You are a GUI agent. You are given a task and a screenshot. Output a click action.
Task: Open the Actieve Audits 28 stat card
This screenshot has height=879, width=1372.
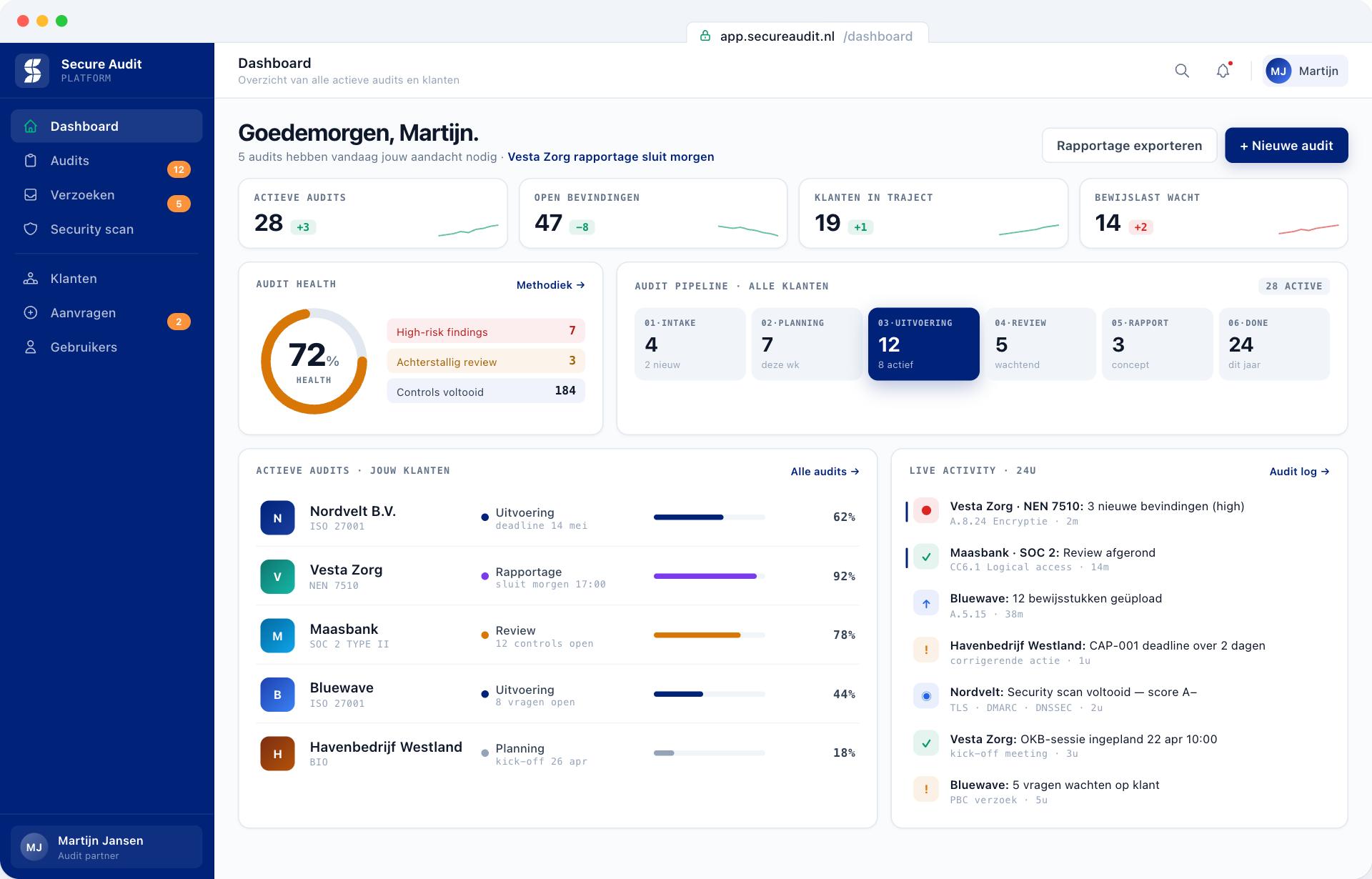click(x=373, y=213)
